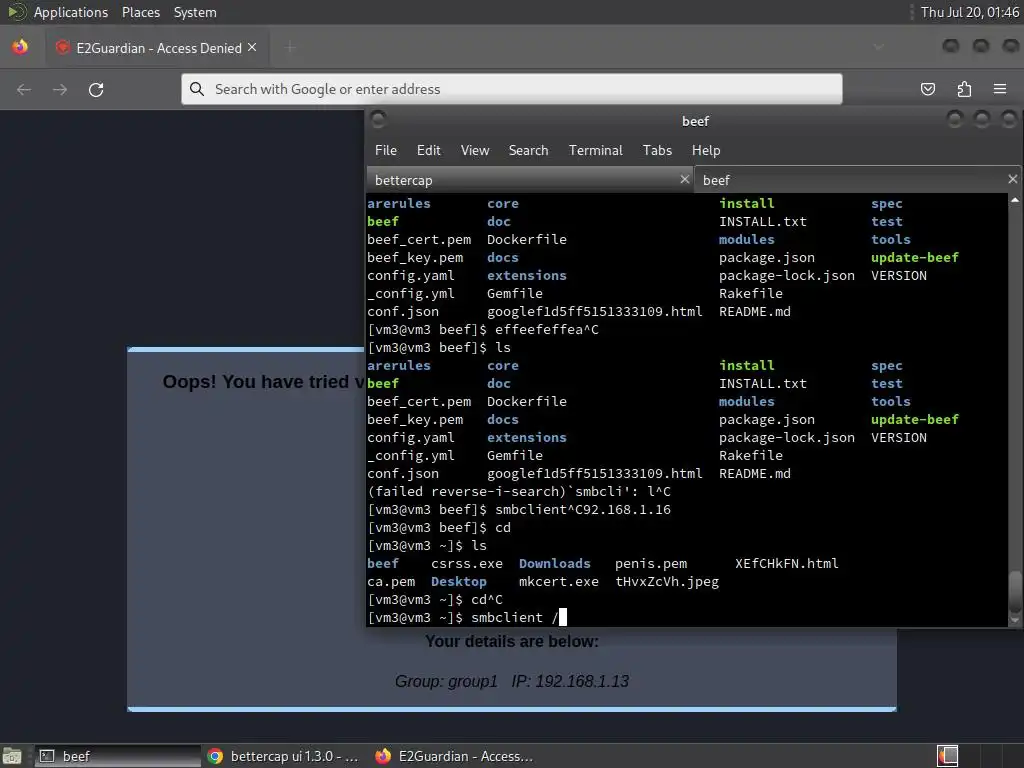Reload the page in Firefox

[x=96, y=89]
